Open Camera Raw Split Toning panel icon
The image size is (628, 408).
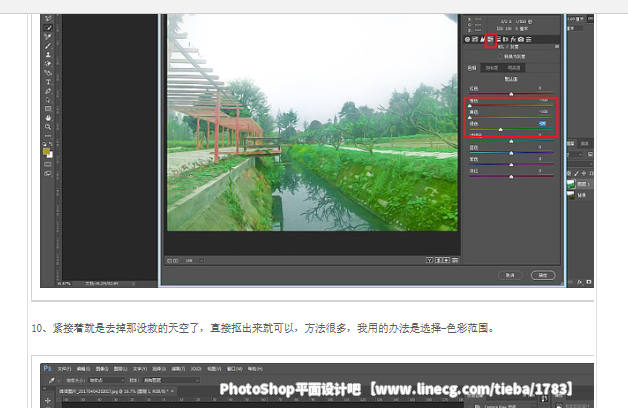(x=499, y=39)
